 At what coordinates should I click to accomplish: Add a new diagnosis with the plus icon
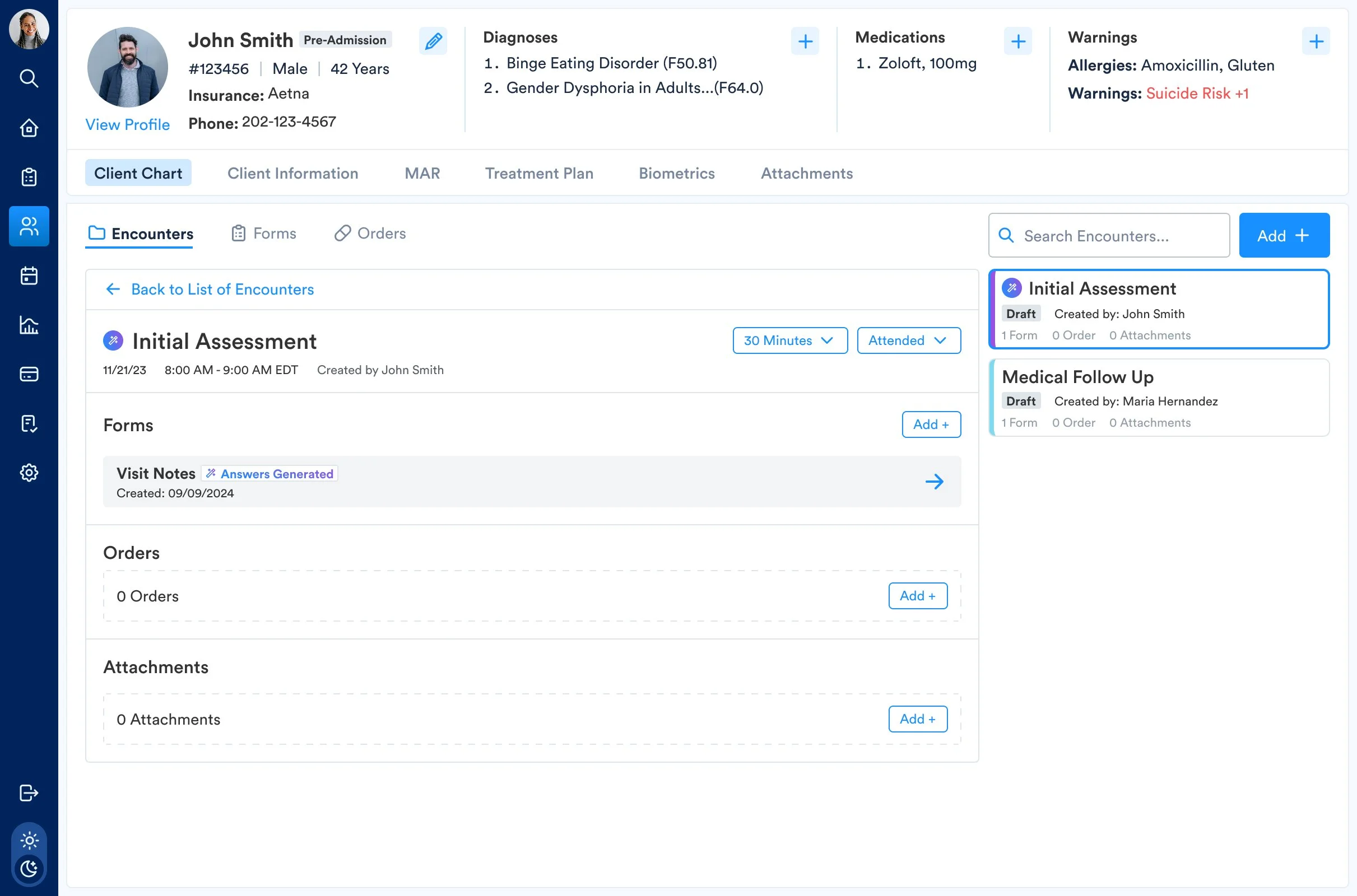805,41
